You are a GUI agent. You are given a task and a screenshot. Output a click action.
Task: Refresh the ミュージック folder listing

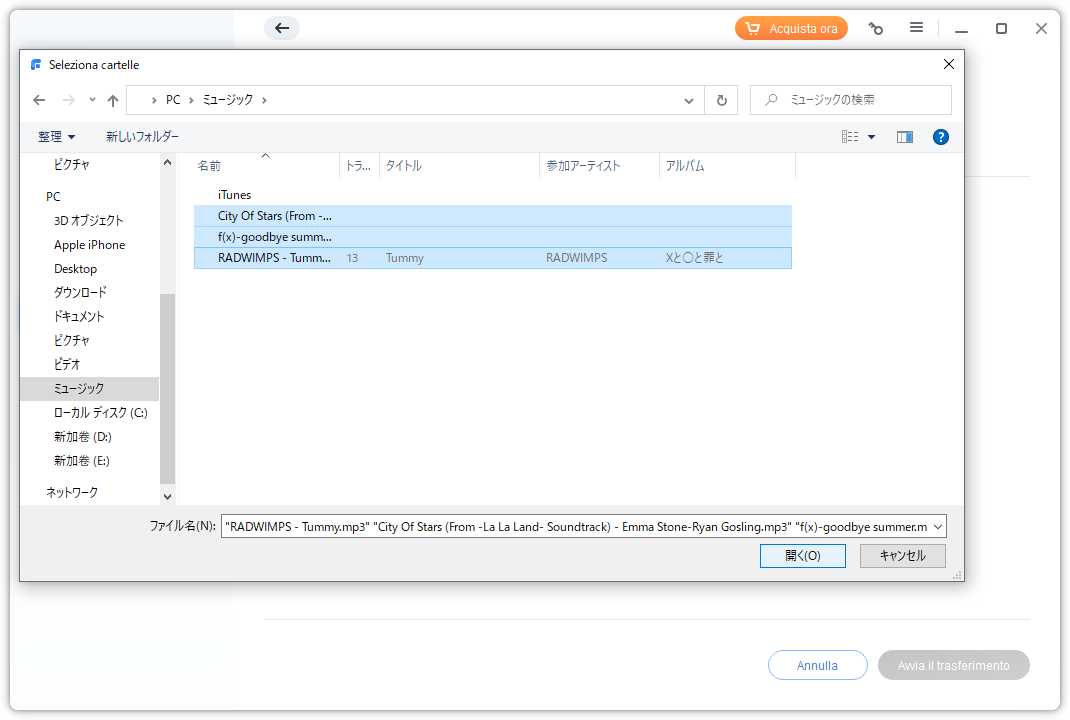pyautogui.click(x=721, y=100)
